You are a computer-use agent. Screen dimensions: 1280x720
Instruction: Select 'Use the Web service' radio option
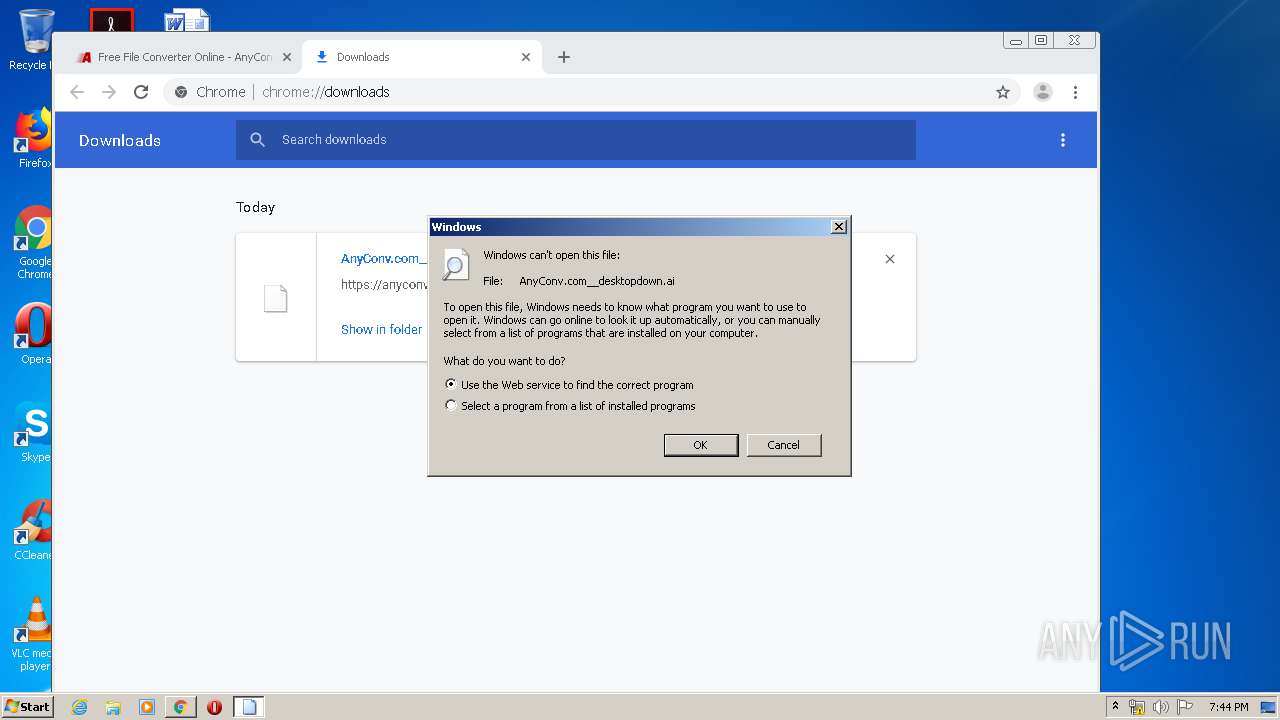[451, 384]
